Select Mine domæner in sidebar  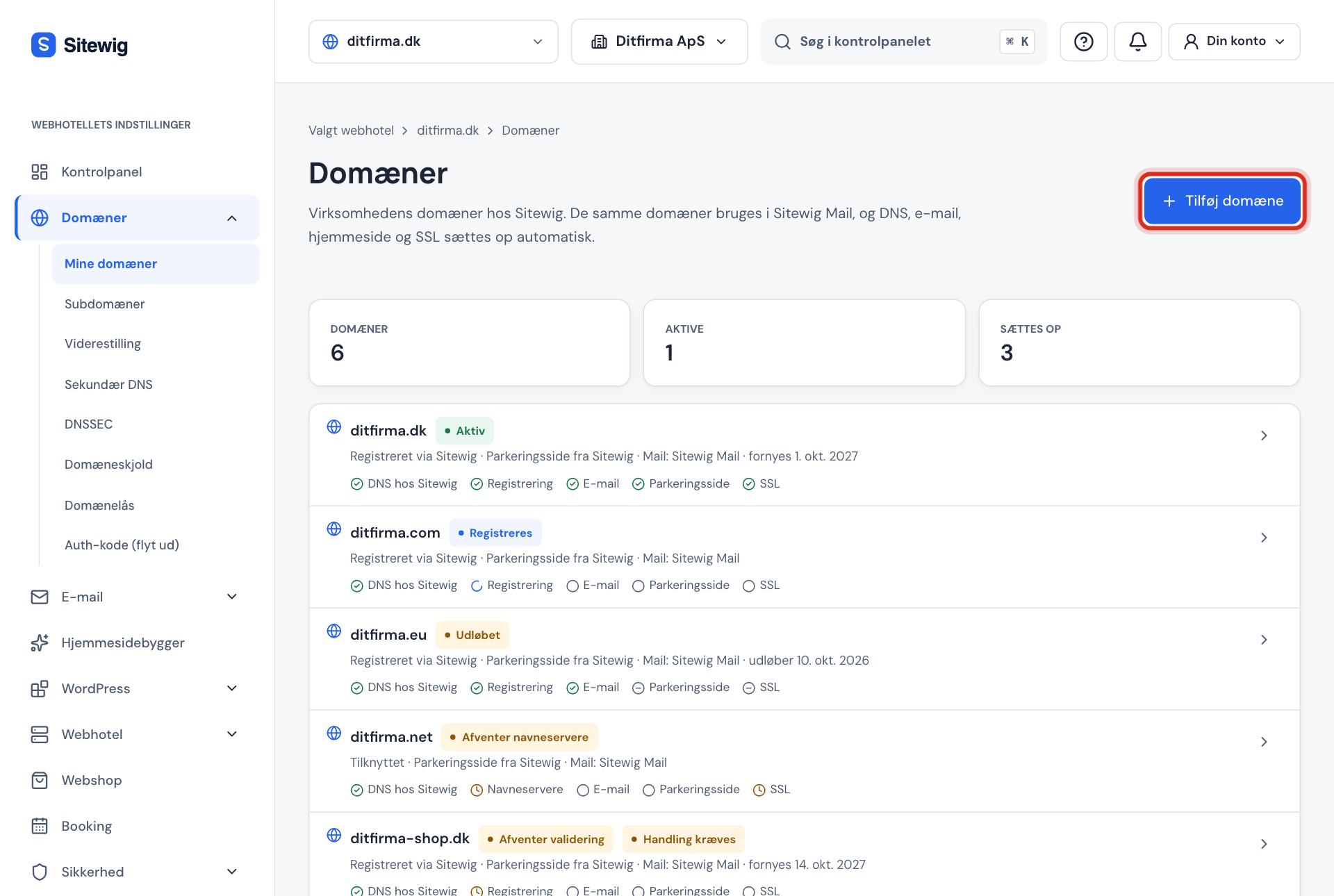click(156, 264)
